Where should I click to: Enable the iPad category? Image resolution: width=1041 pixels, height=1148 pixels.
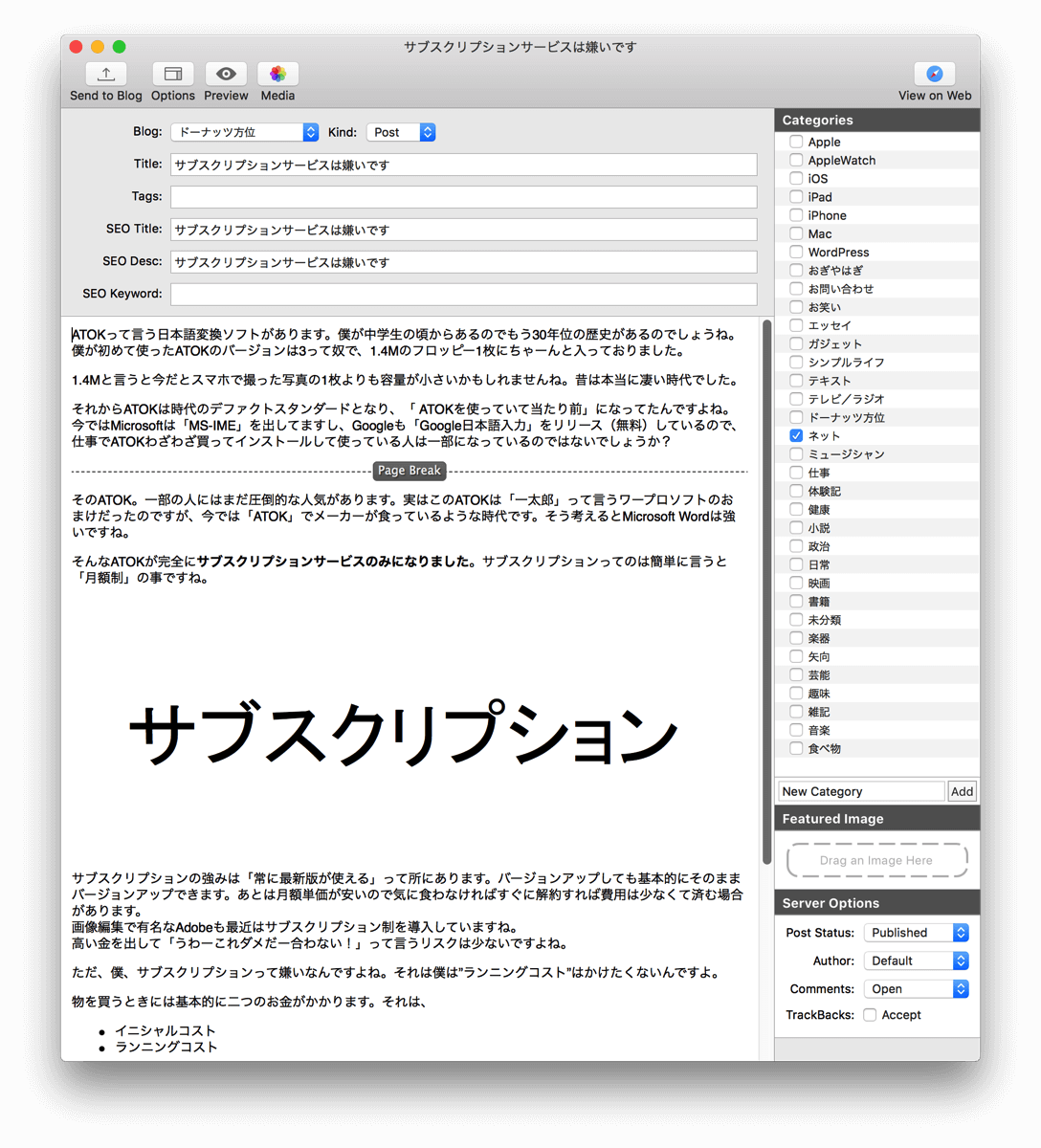(x=796, y=196)
